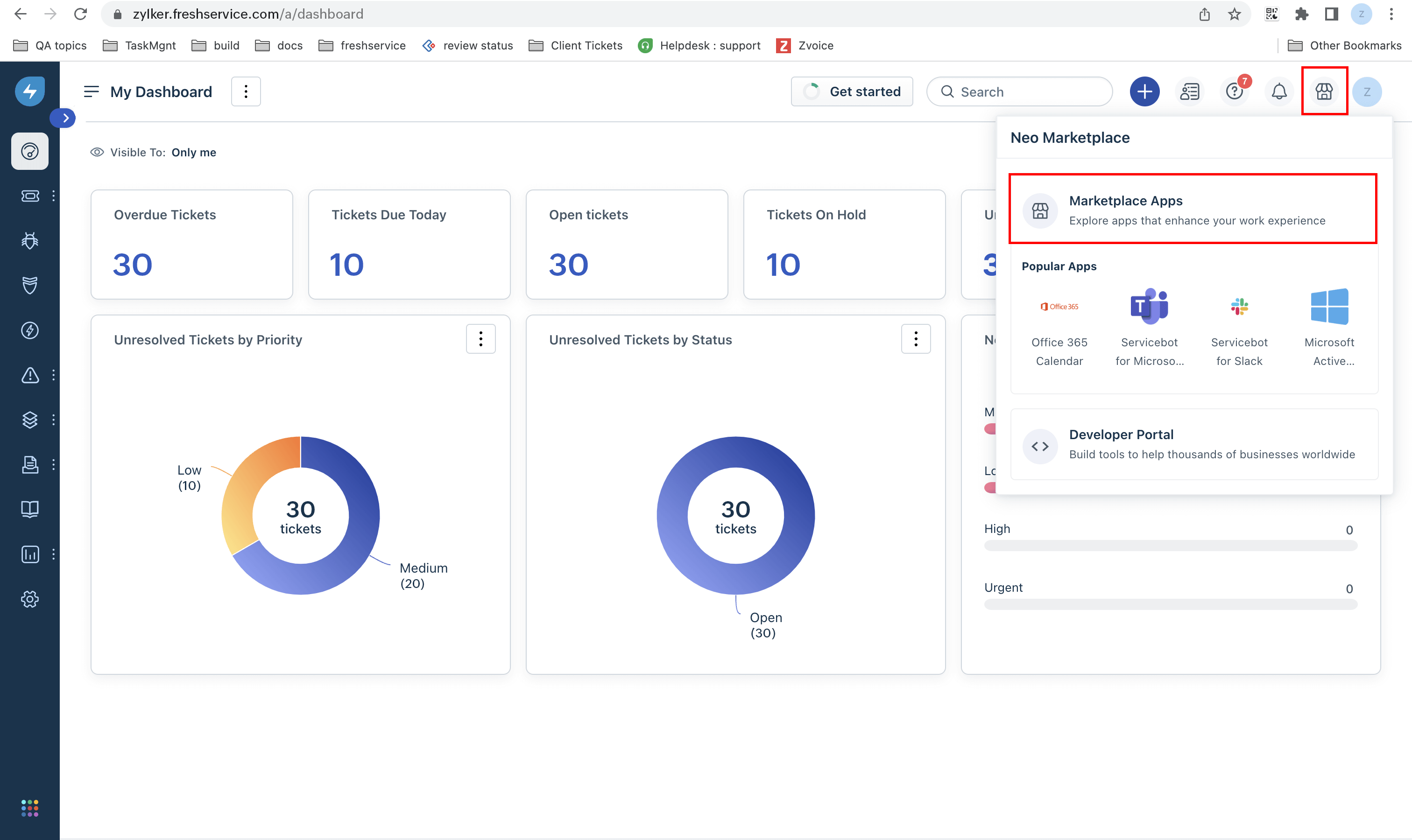This screenshot has height=840, width=1412.
Task: Open the bug-shaped Problems icon in sidebar
Action: [x=29, y=240]
